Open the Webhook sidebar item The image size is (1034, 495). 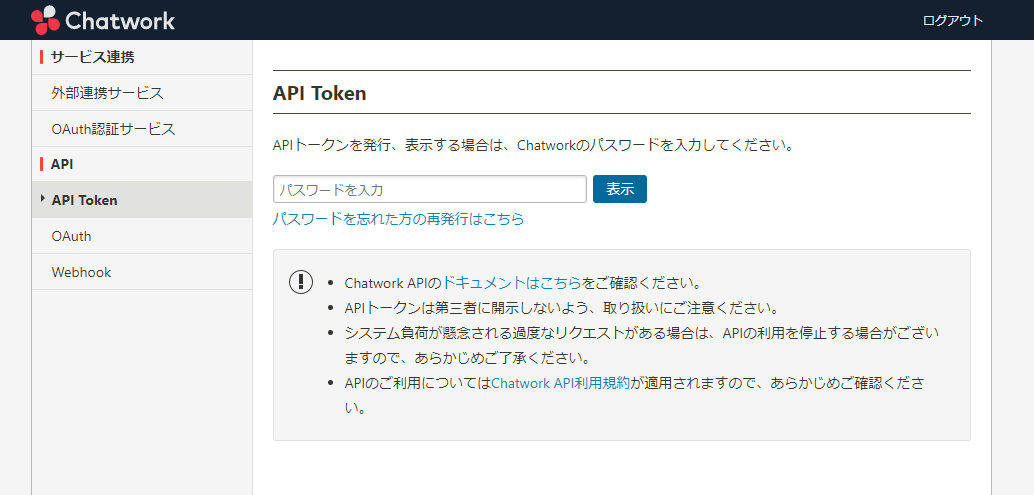pos(142,272)
